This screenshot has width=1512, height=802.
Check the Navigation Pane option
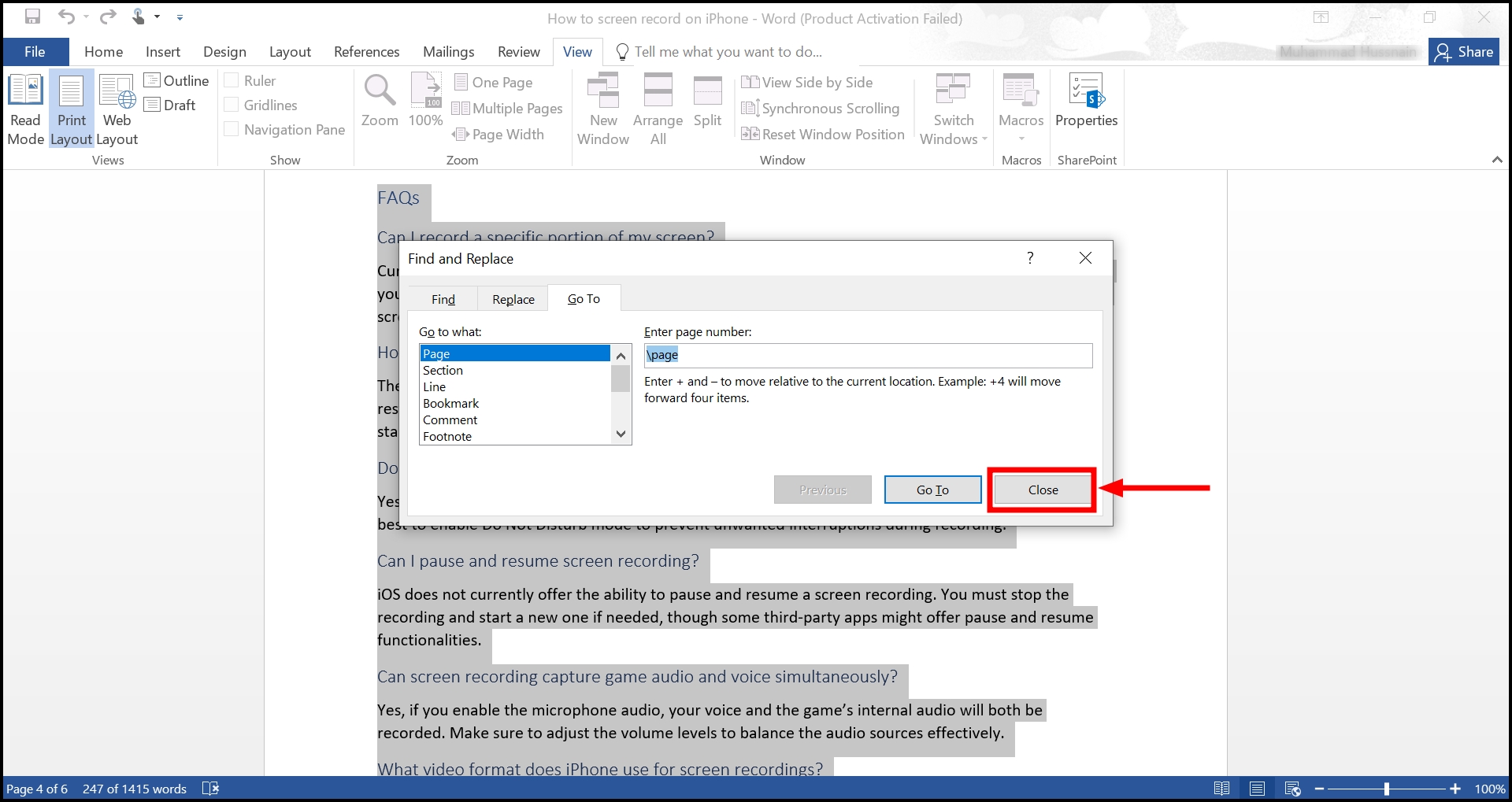232,129
